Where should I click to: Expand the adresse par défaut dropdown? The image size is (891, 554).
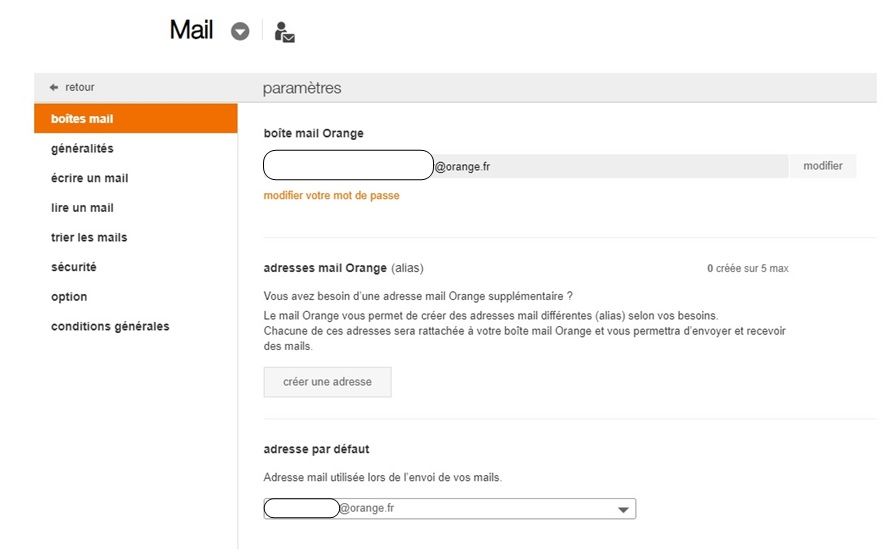click(x=624, y=510)
